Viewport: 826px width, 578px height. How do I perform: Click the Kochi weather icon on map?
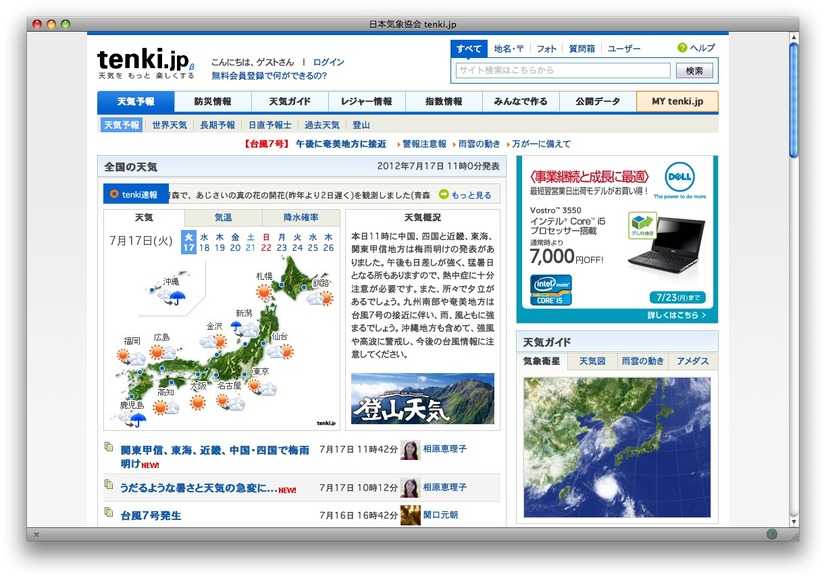165,407
